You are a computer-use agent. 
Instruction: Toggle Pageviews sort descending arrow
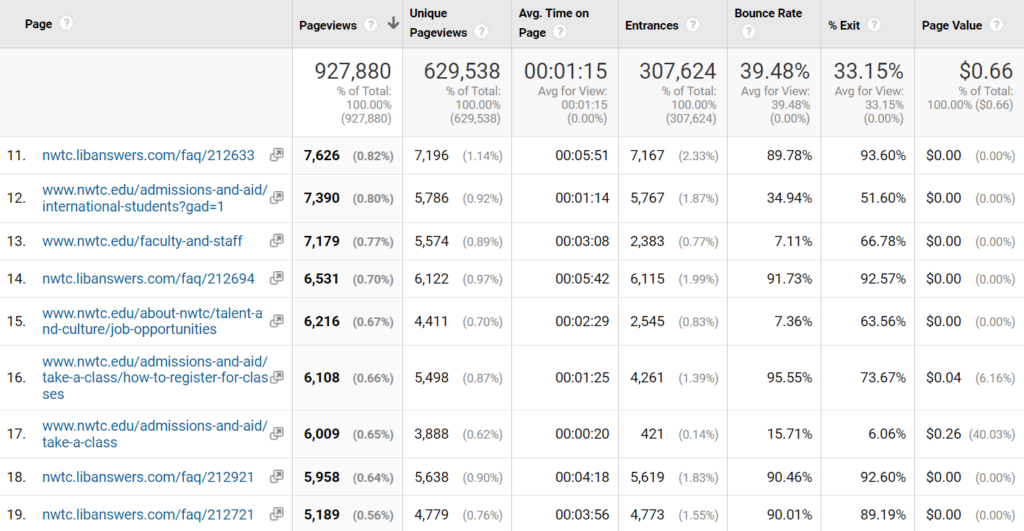pyautogui.click(x=393, y=25)
